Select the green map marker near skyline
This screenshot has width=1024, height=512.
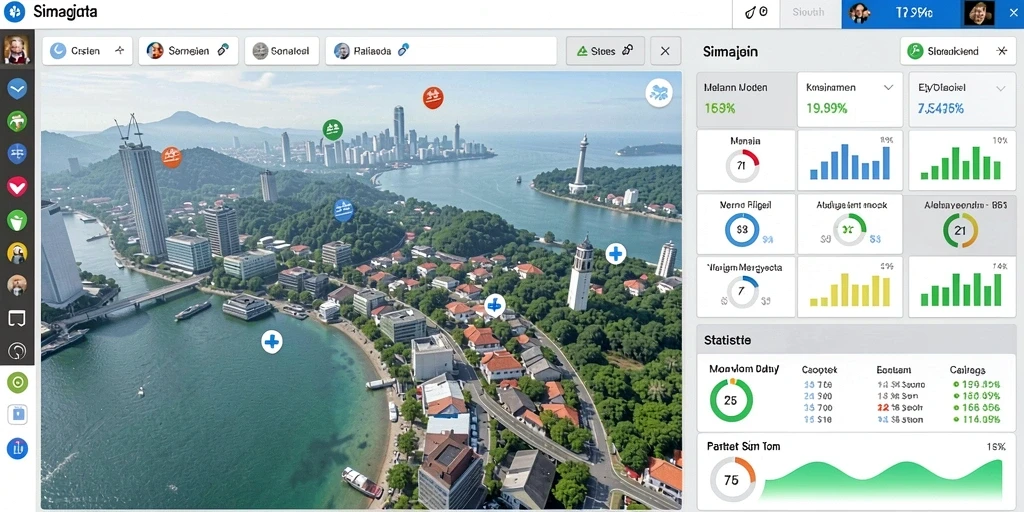click(332, 129)
